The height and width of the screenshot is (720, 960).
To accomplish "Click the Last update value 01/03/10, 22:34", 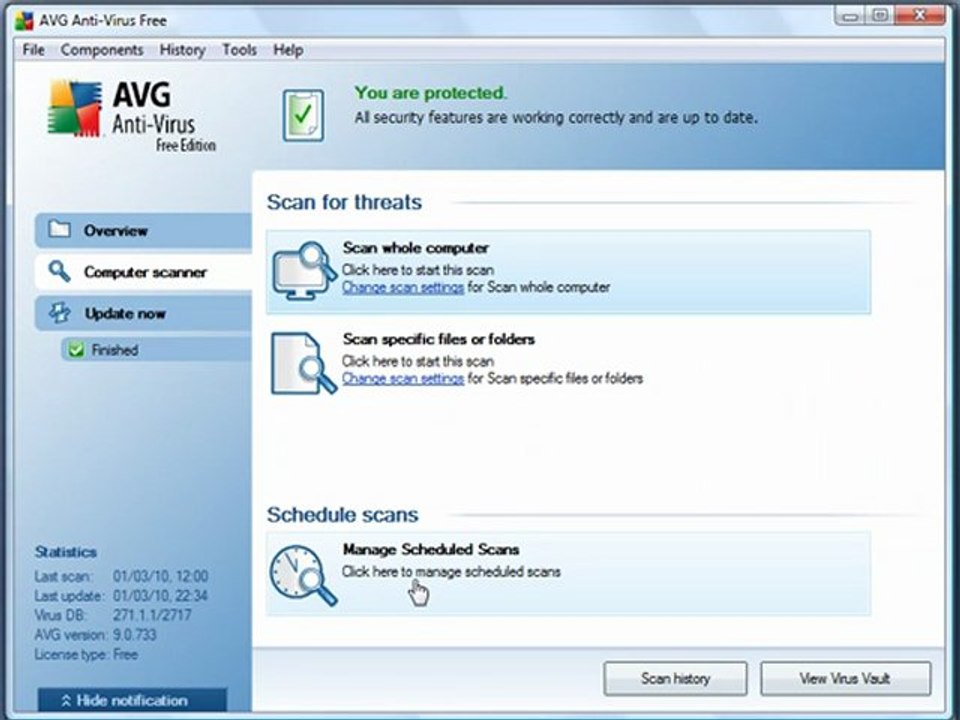I will point(160,596).
